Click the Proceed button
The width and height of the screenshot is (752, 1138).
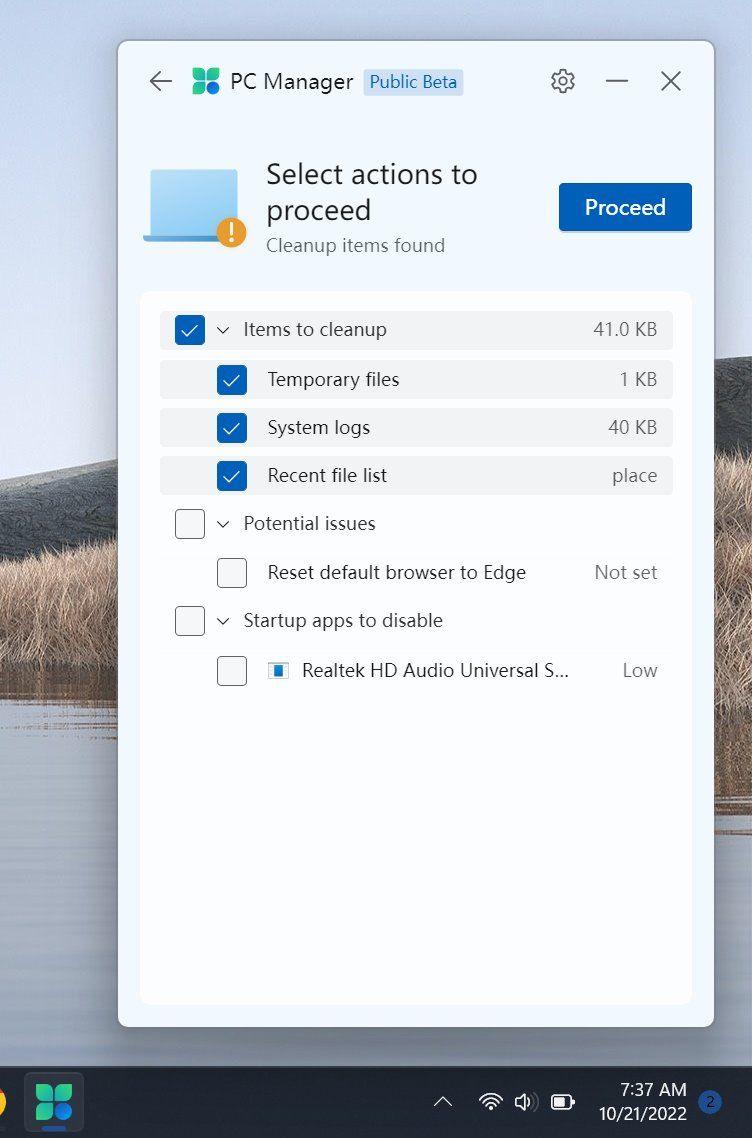pos(625,207)
